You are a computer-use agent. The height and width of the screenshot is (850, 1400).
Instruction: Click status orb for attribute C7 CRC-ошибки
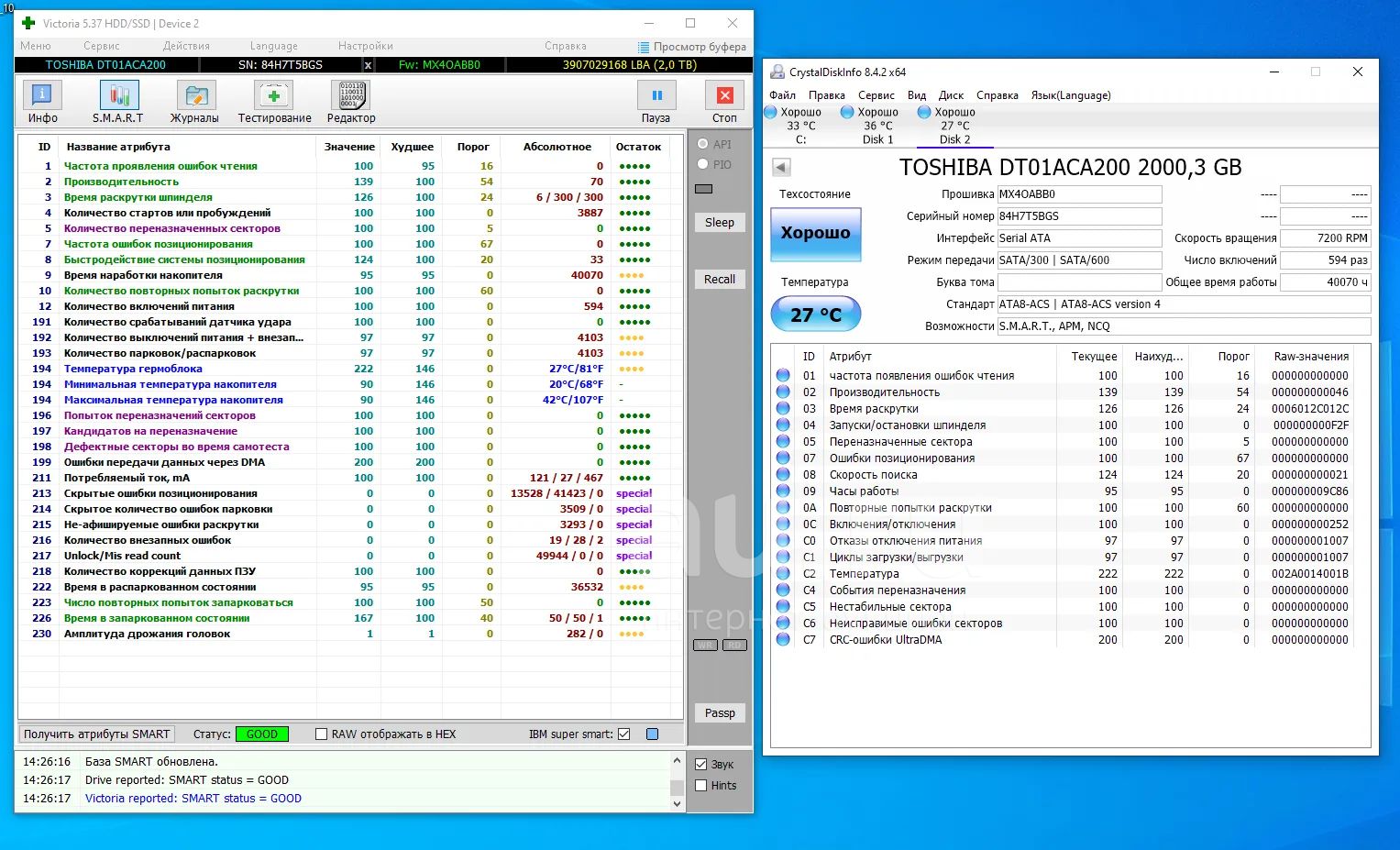tap(783, 639)
